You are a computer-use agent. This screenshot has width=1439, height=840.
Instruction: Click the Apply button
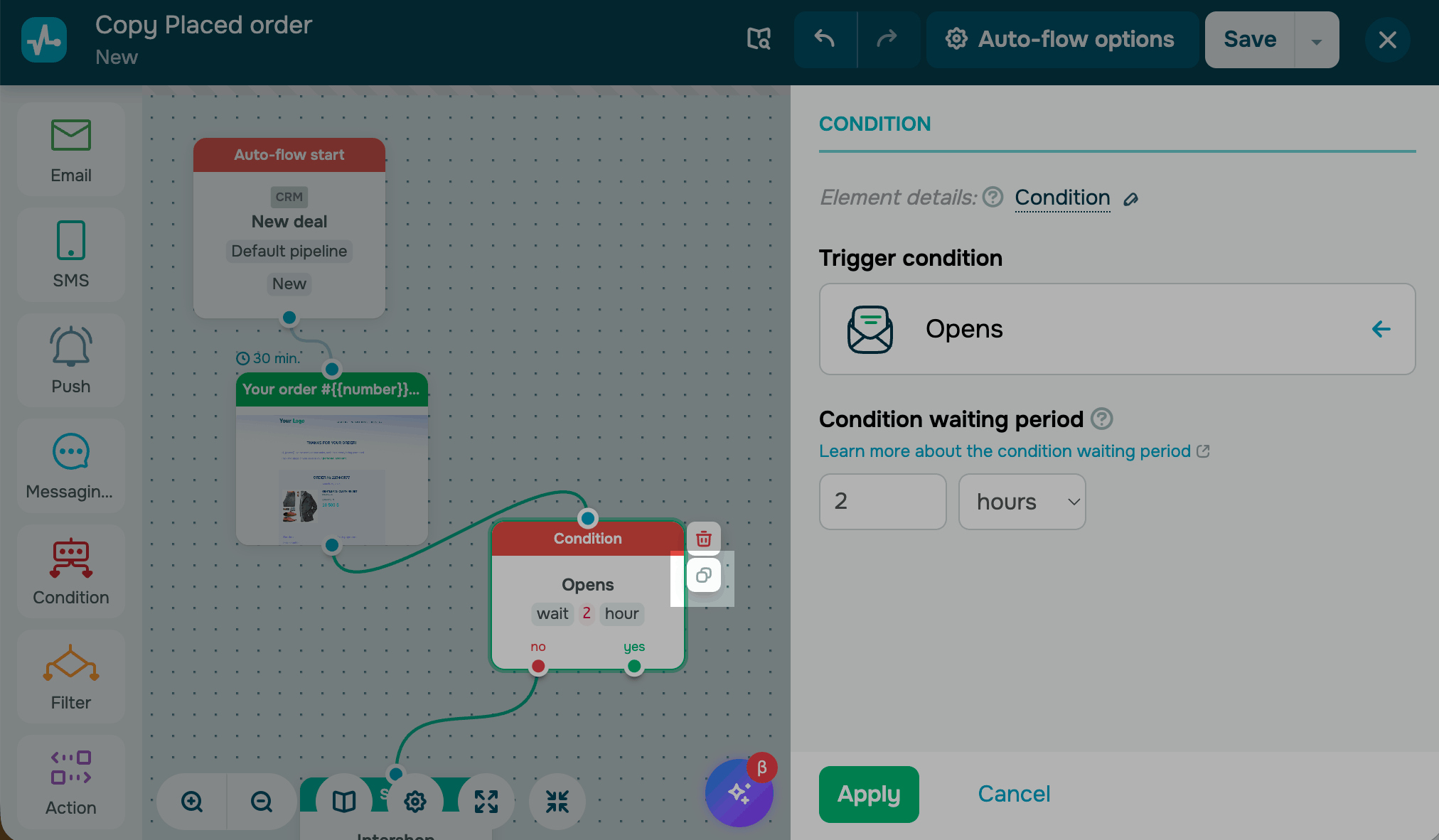[x=869, y=794]
